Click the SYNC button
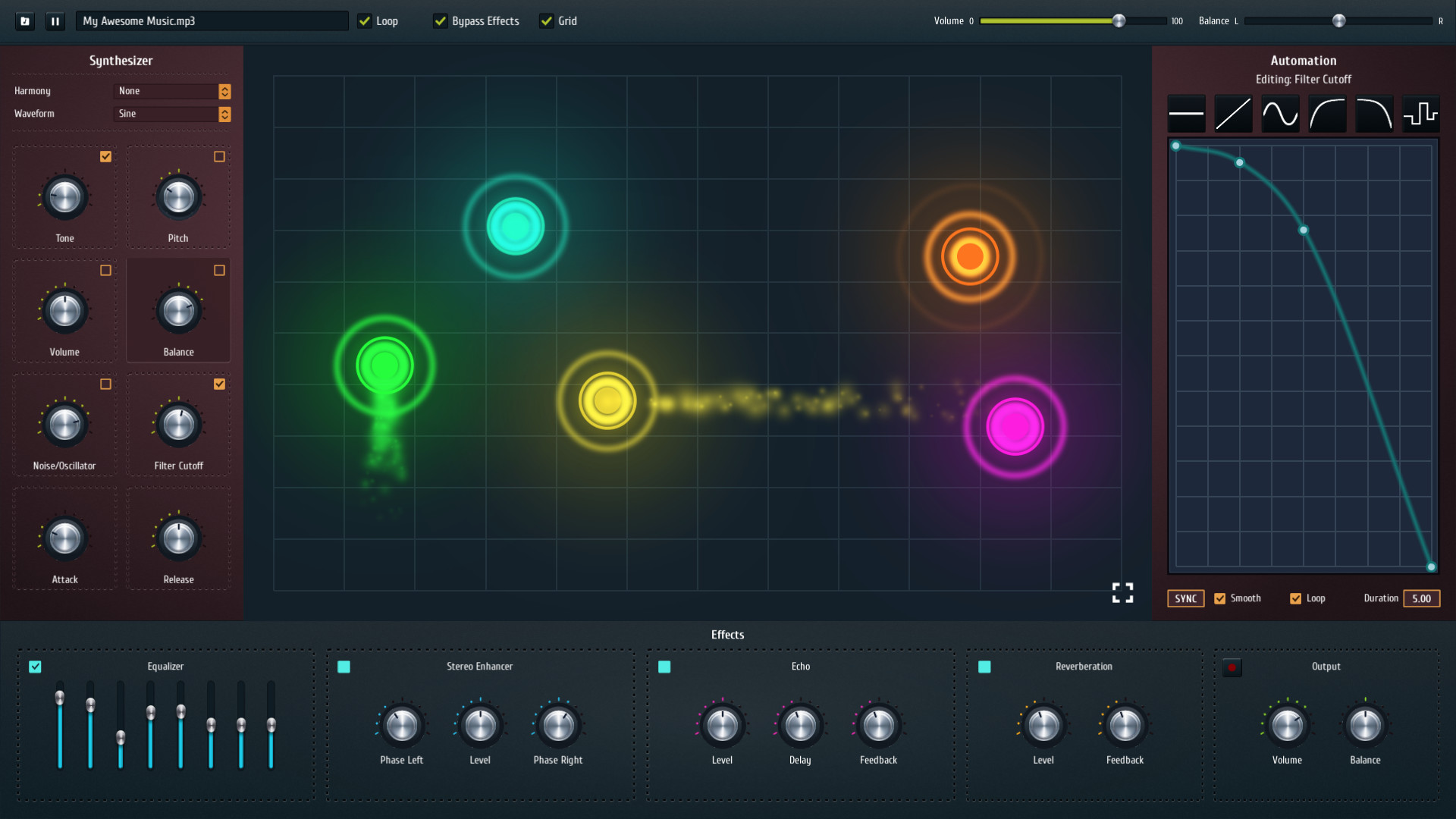The width and height of the screenshot is (1456, 819). coord(1185,598)
